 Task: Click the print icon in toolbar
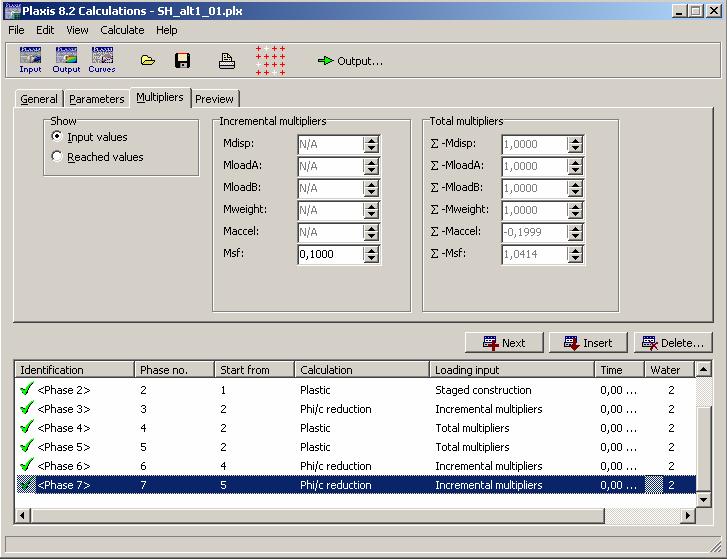227,61
